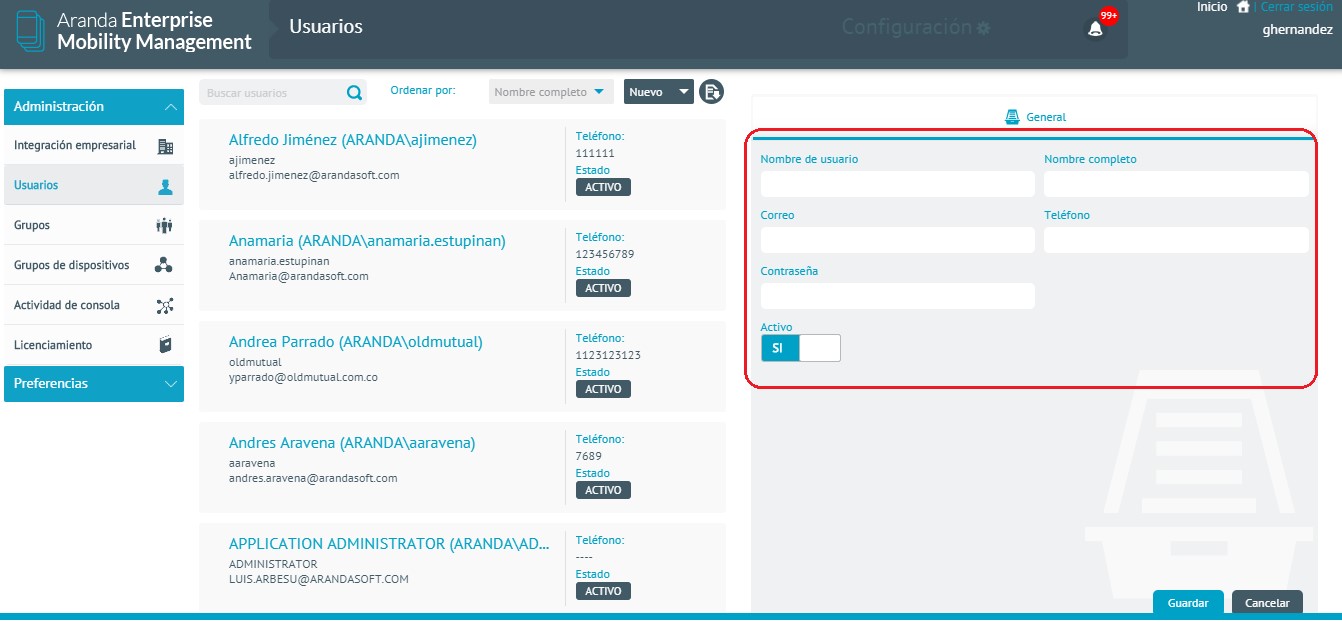The image size is (1342, 622).
Task: Click the ghernandez username
Action: pyautogui.click(x=1298, y=30)
